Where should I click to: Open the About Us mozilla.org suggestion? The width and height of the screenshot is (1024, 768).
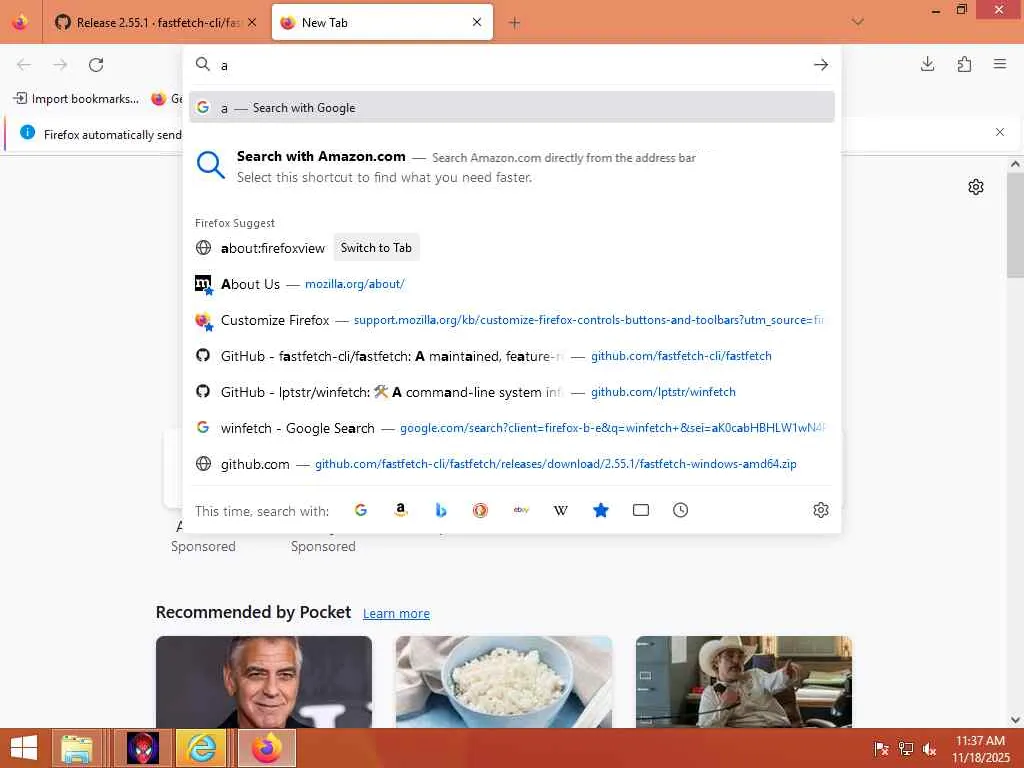(x=512, y=284)
